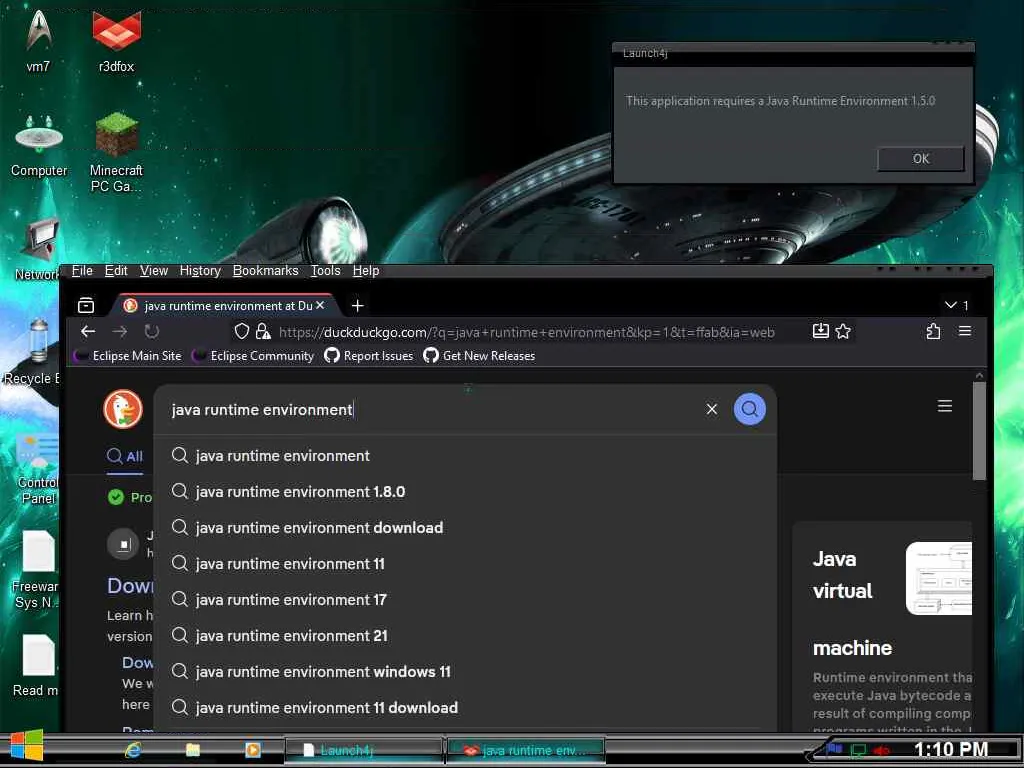Viewport: 1024px width, 768px height.
Task: Open the Network desktop icon
Action: (x=37, y=249)
